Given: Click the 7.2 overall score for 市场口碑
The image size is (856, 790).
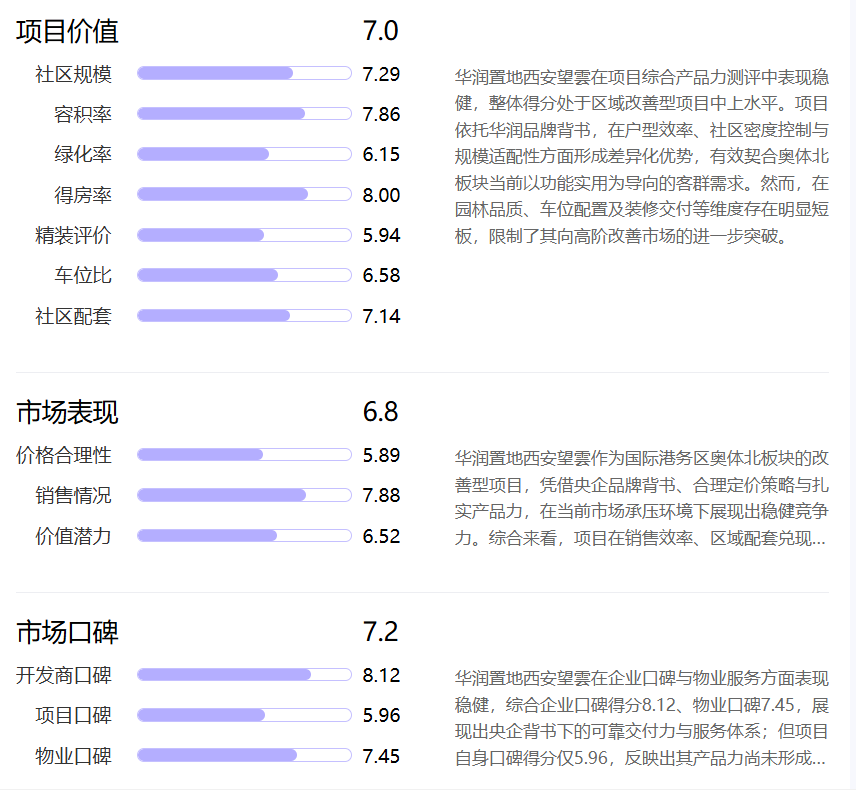Looking at the screenshot, I should tap(381, 632).
